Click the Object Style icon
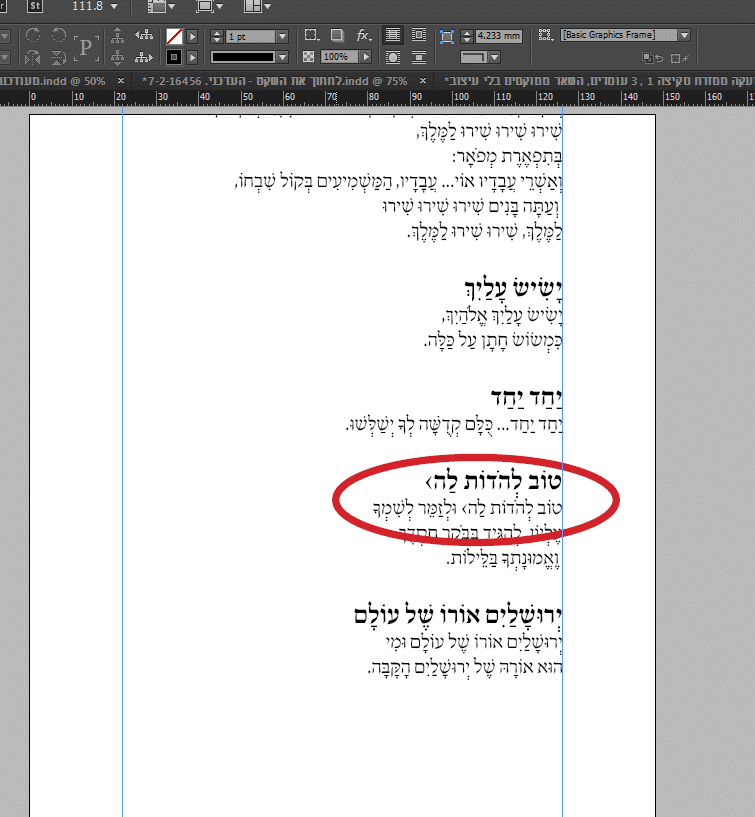The height and width of the screenshot is (817, 755). [546, 35]
